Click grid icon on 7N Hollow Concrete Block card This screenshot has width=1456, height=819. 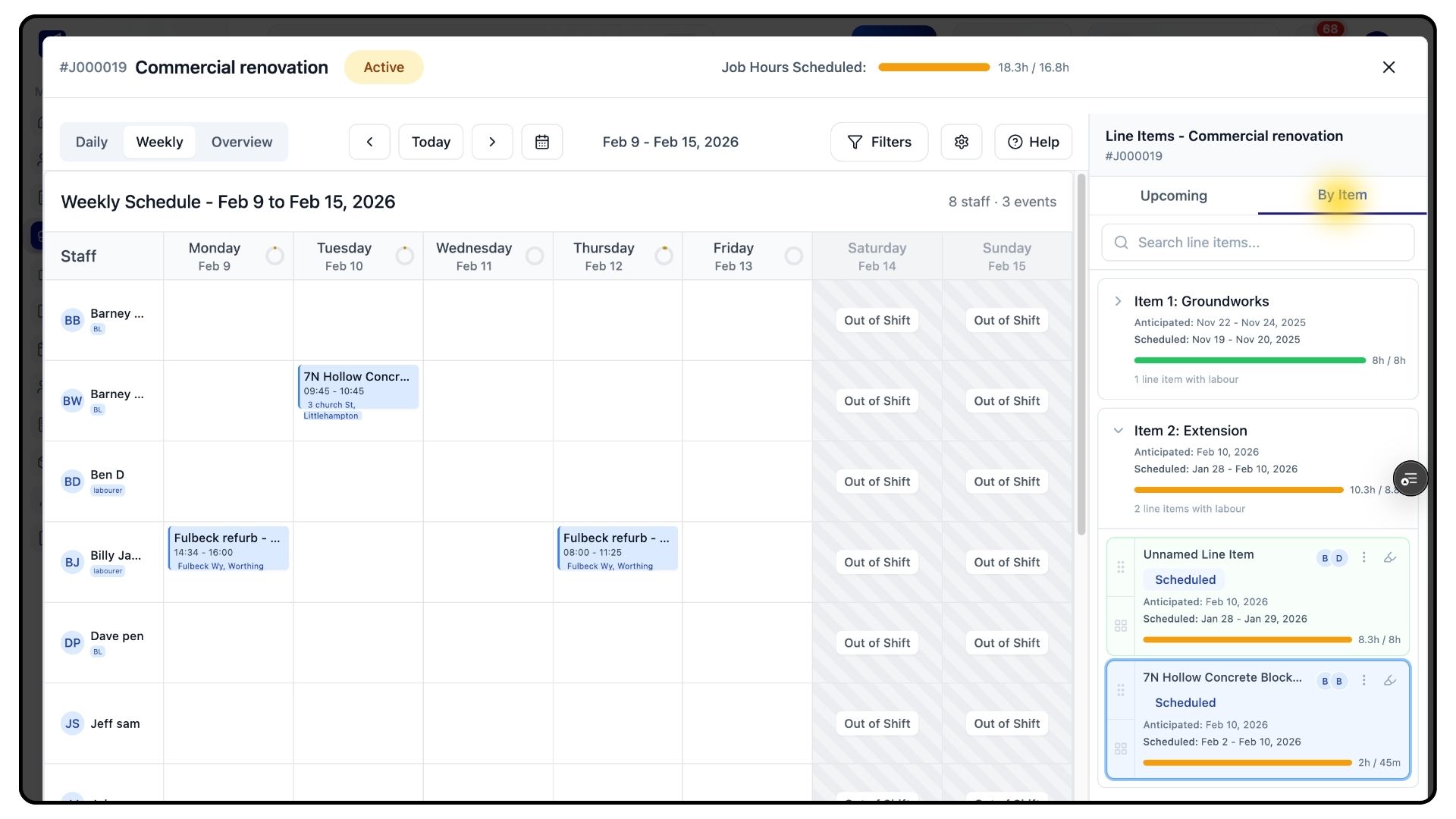1120,748
